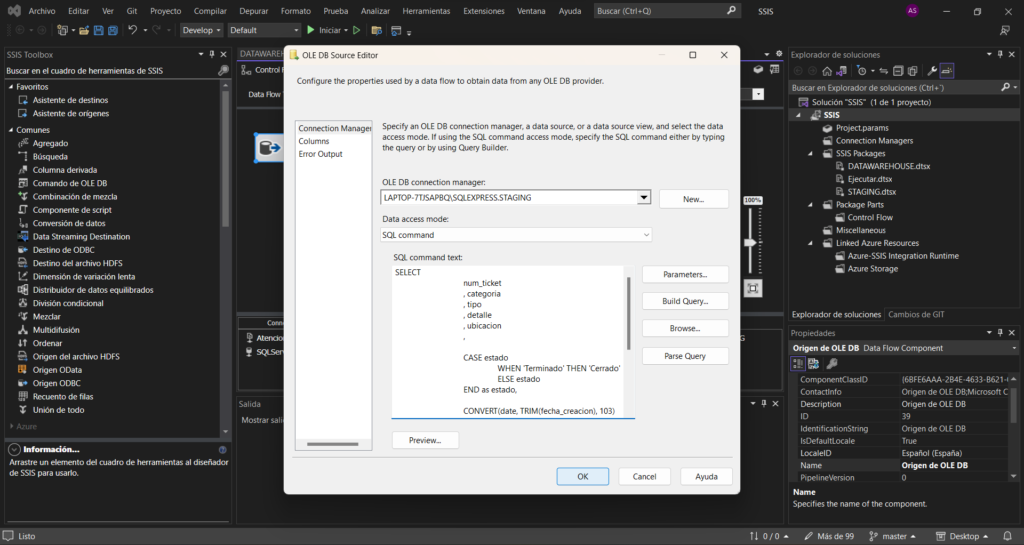
Task: Open the OLE DB connection manager dropdown
Action: pyautogui.click(x=644, y=198)
